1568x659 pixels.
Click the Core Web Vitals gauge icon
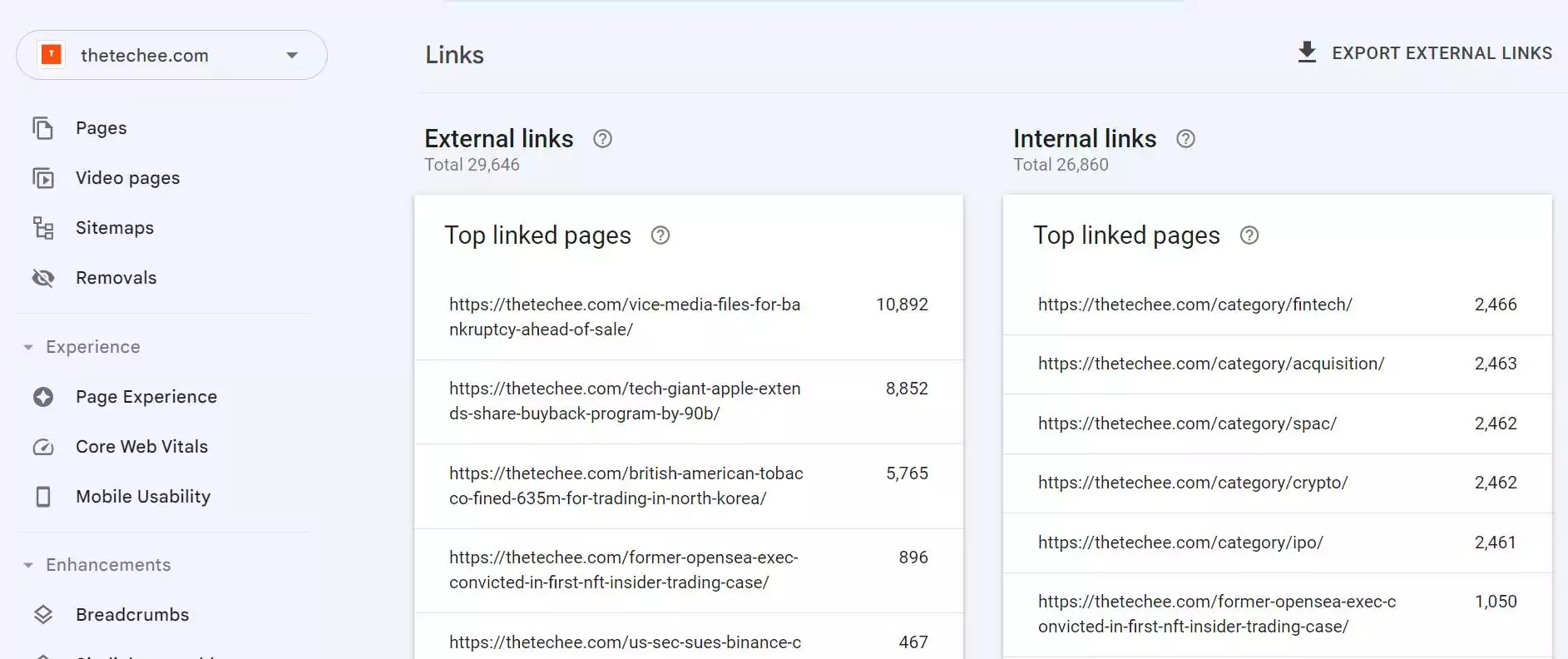pyautogui.click(x=43, y=447)
